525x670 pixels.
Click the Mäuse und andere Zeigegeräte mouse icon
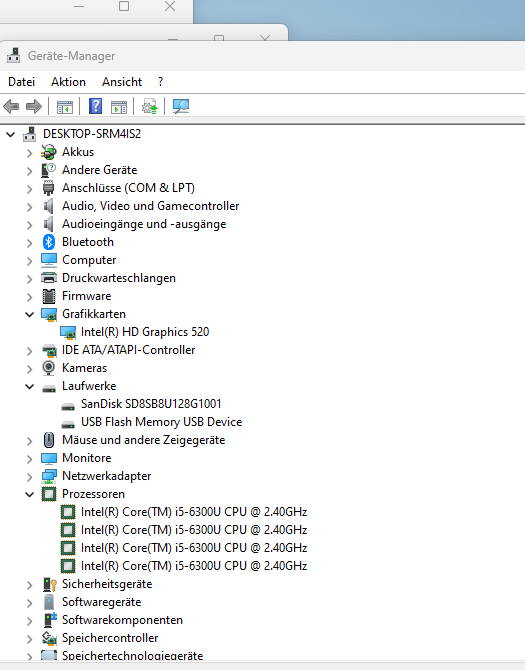(49, 440)
